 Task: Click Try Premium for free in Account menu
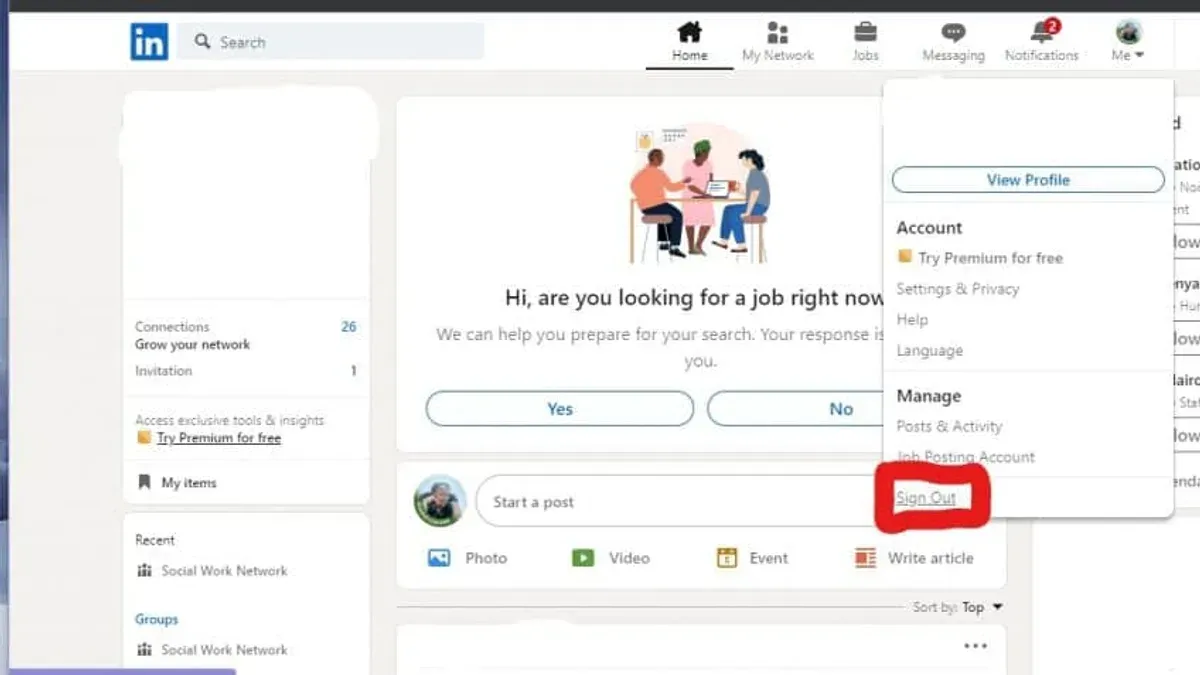(x=990, y=258)
